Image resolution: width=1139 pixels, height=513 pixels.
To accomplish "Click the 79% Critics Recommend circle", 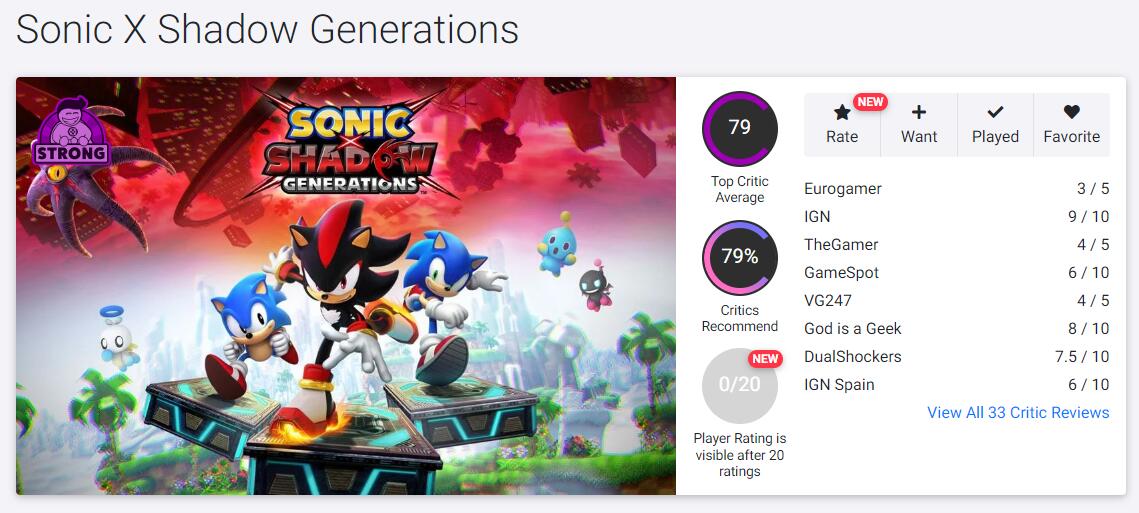I will (740, 257).
